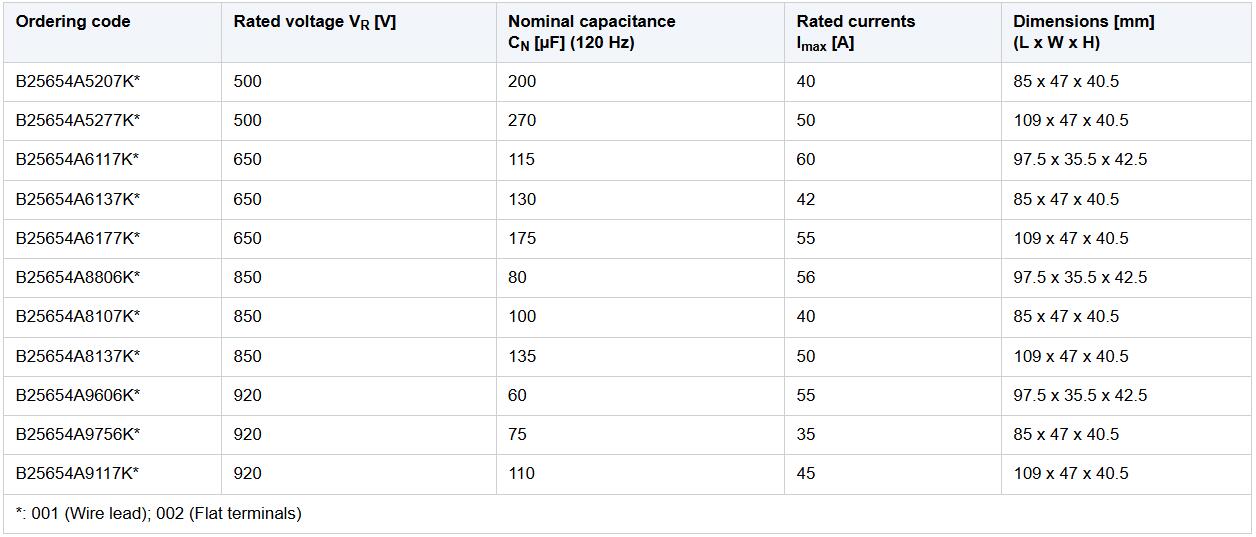Click the Dimensions column header
Image resolution: width=1256 pixels, height=537 pixels.
1084,32
